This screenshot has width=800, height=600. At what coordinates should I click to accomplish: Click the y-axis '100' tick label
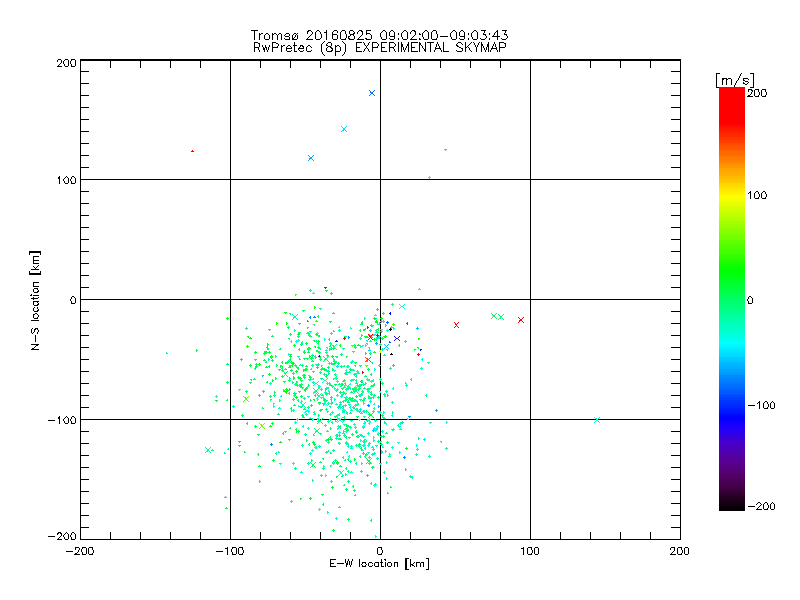[66, 180]
